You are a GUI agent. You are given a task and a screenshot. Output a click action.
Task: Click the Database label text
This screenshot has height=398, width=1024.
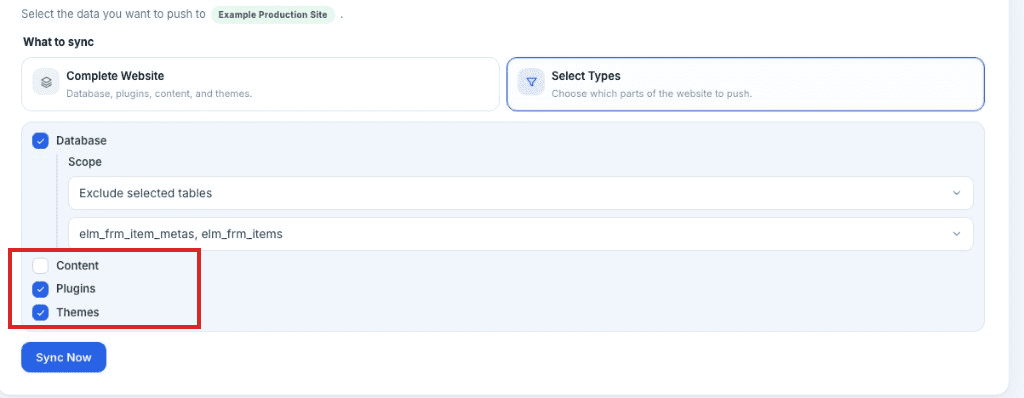[x=81, y=141]
